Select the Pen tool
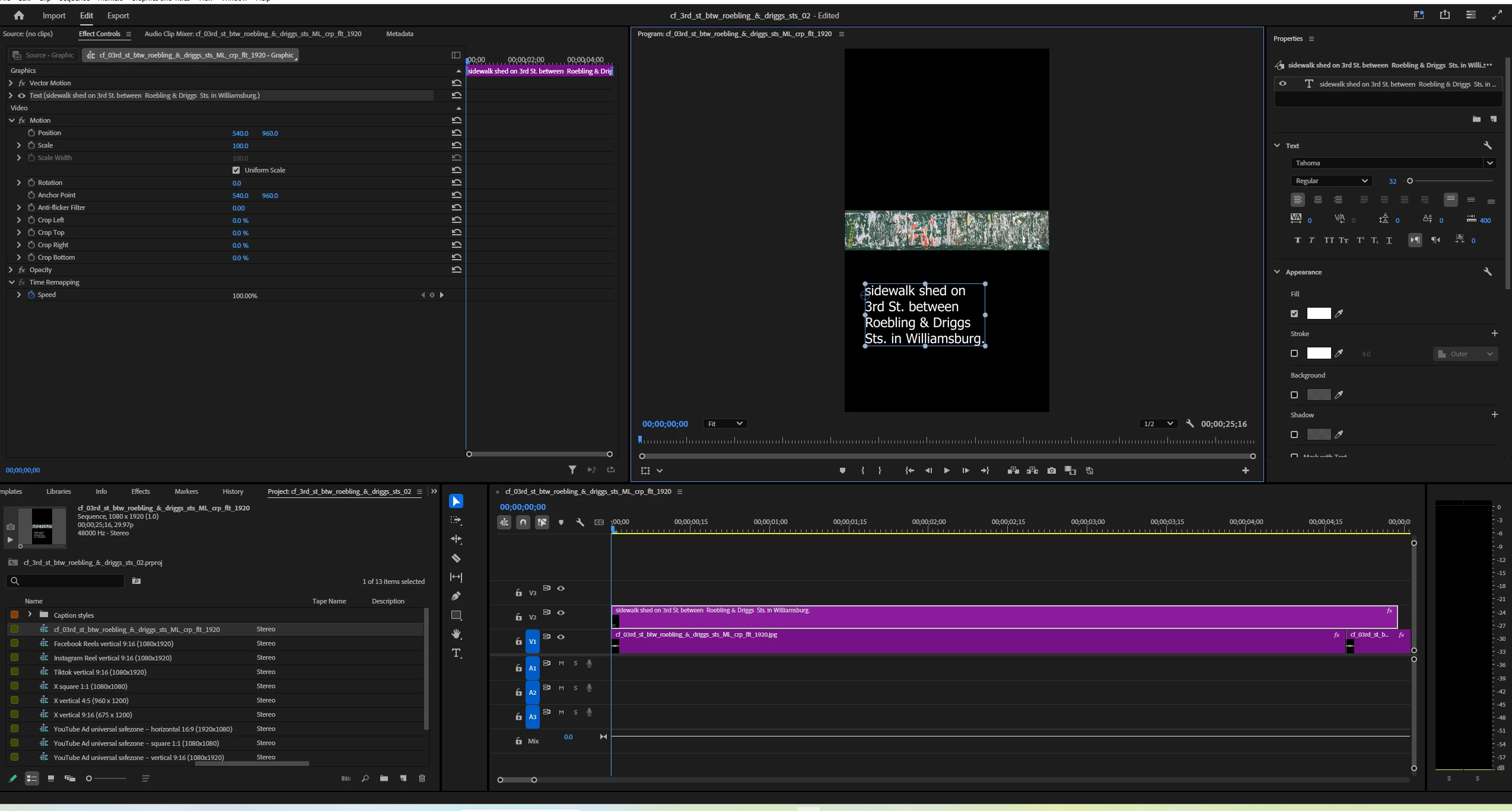This screenshot has height=811, width=1512. click(x=456, y=596)
